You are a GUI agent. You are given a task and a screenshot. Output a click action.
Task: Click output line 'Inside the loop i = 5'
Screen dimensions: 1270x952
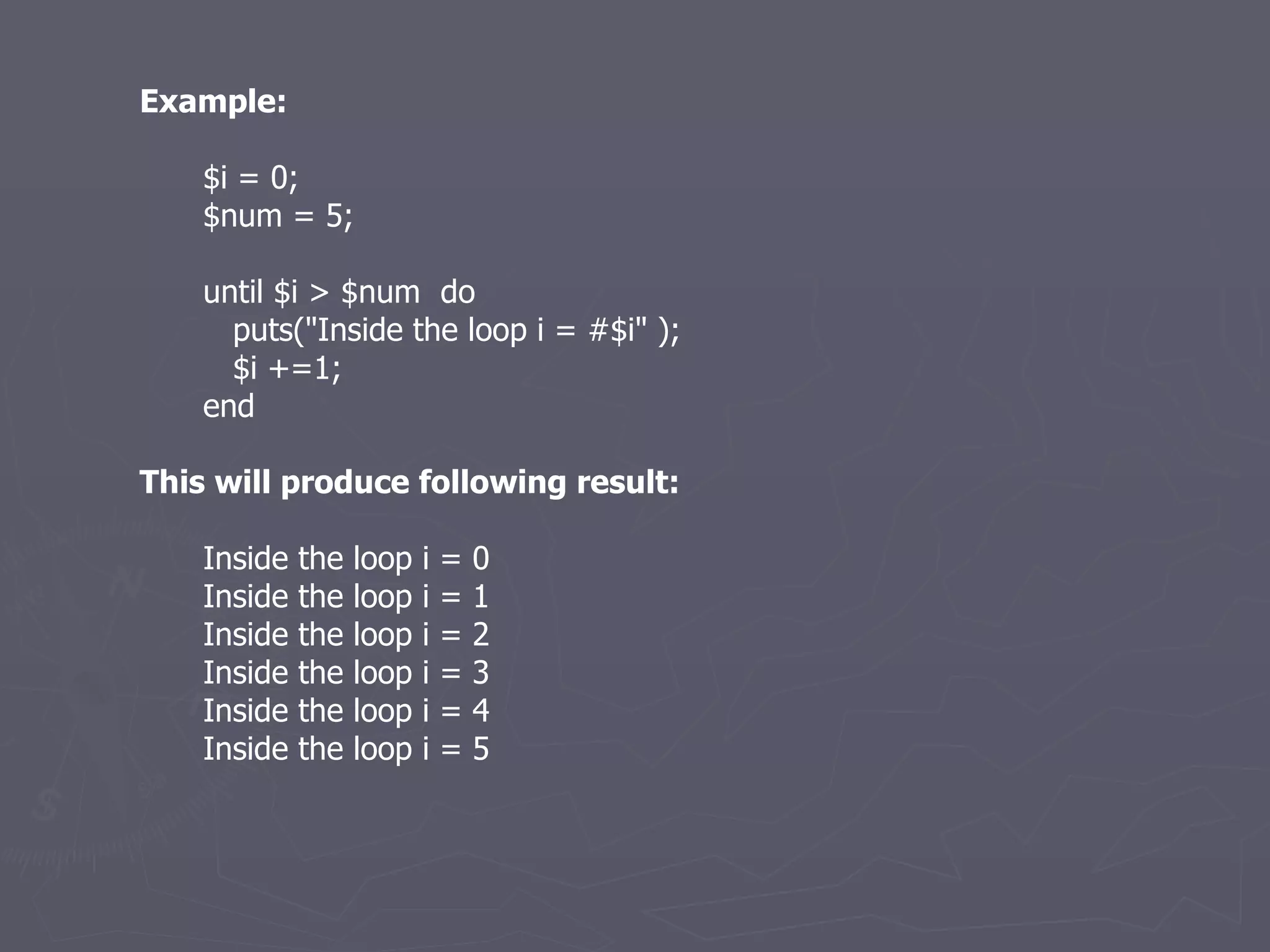pos(346,749)
